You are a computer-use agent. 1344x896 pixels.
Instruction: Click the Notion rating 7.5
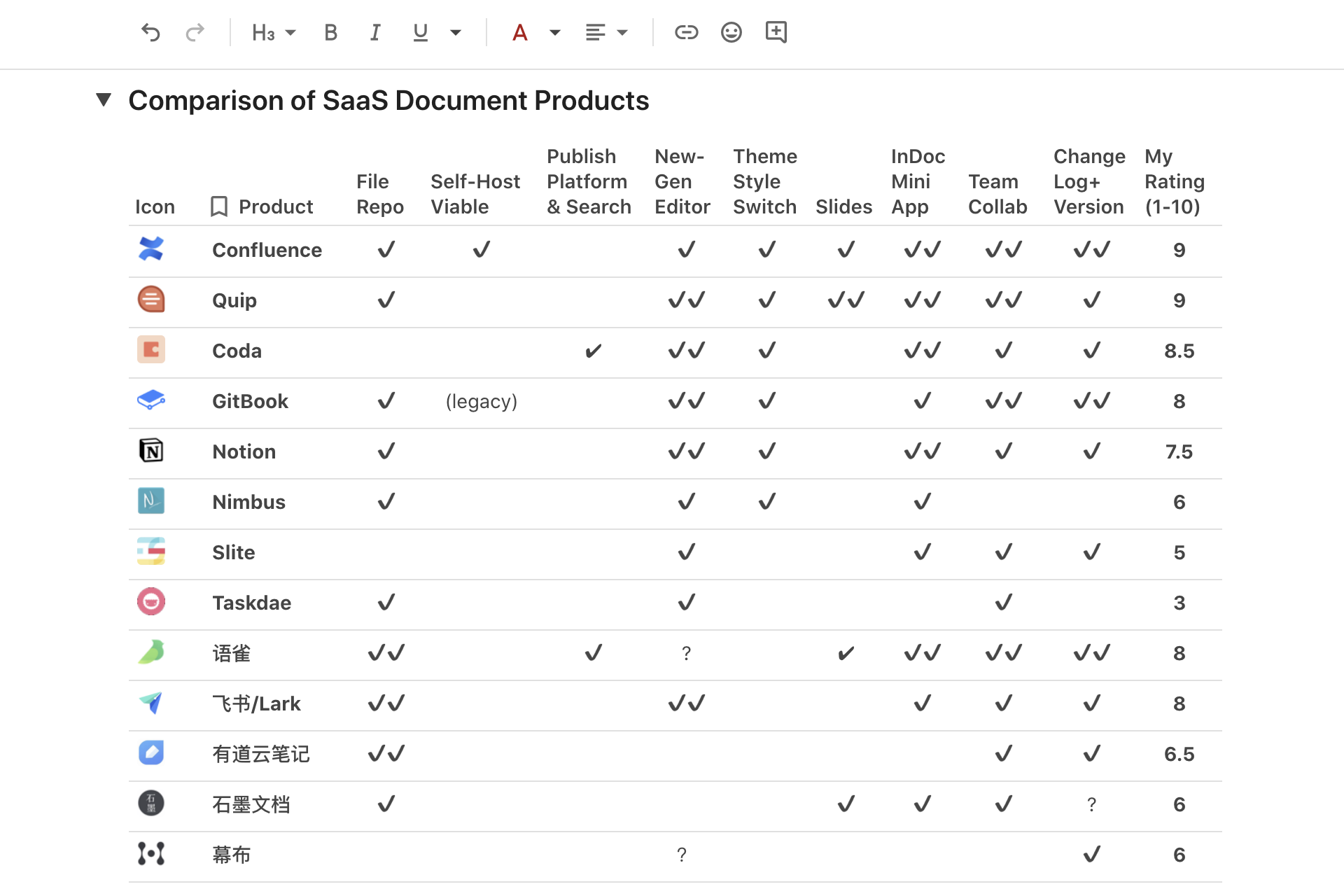(x=1179, y=451)
